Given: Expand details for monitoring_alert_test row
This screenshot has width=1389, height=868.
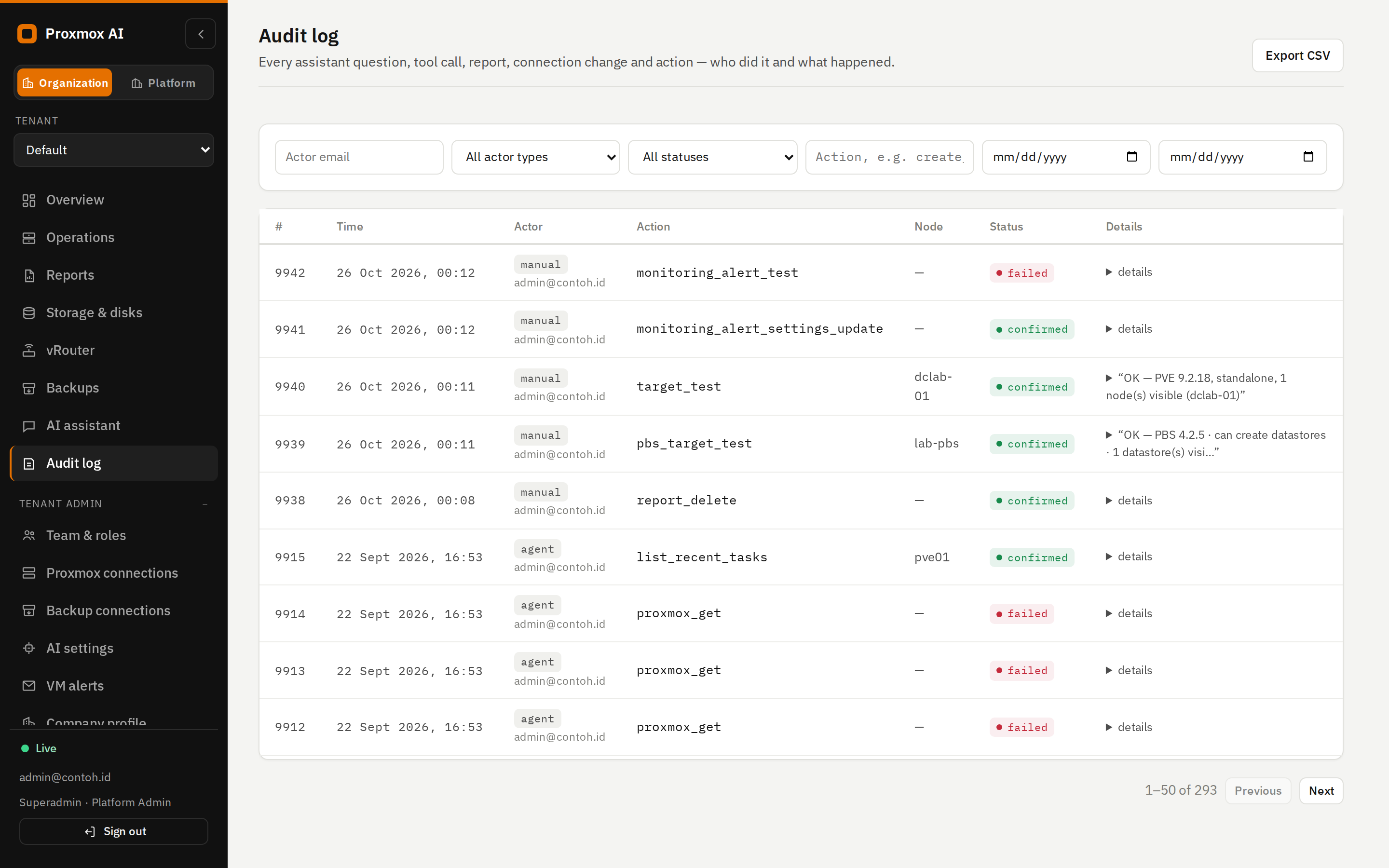Looking at the screenshot, I should coord(1129,272).
